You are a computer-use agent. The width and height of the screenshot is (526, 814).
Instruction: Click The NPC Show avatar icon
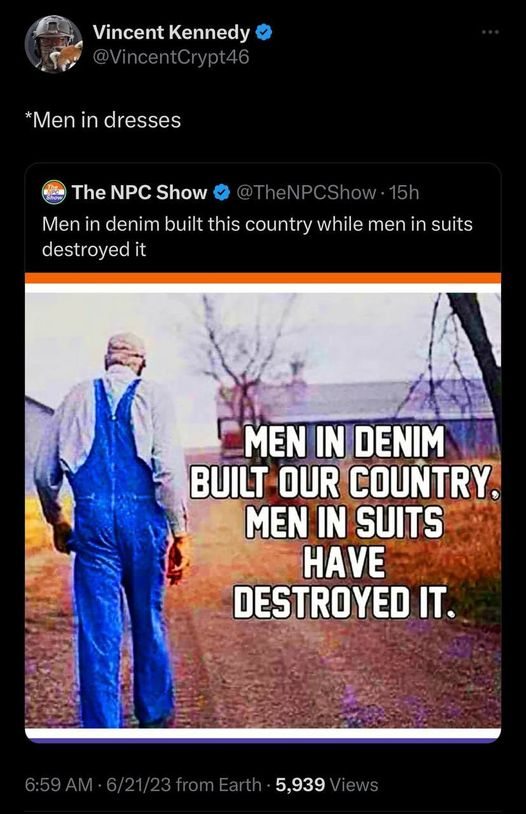pyautogui.click(x=53, y=192)
